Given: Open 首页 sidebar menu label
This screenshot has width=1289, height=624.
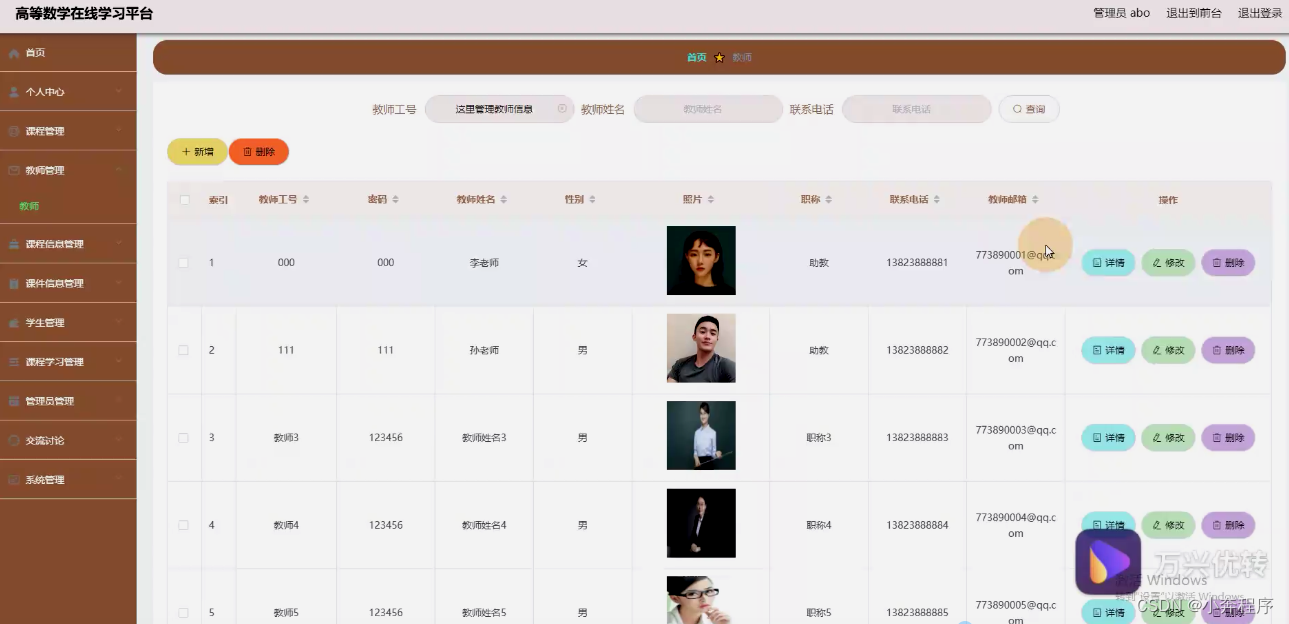Looking at the screenshot, I should coord(35,53).
